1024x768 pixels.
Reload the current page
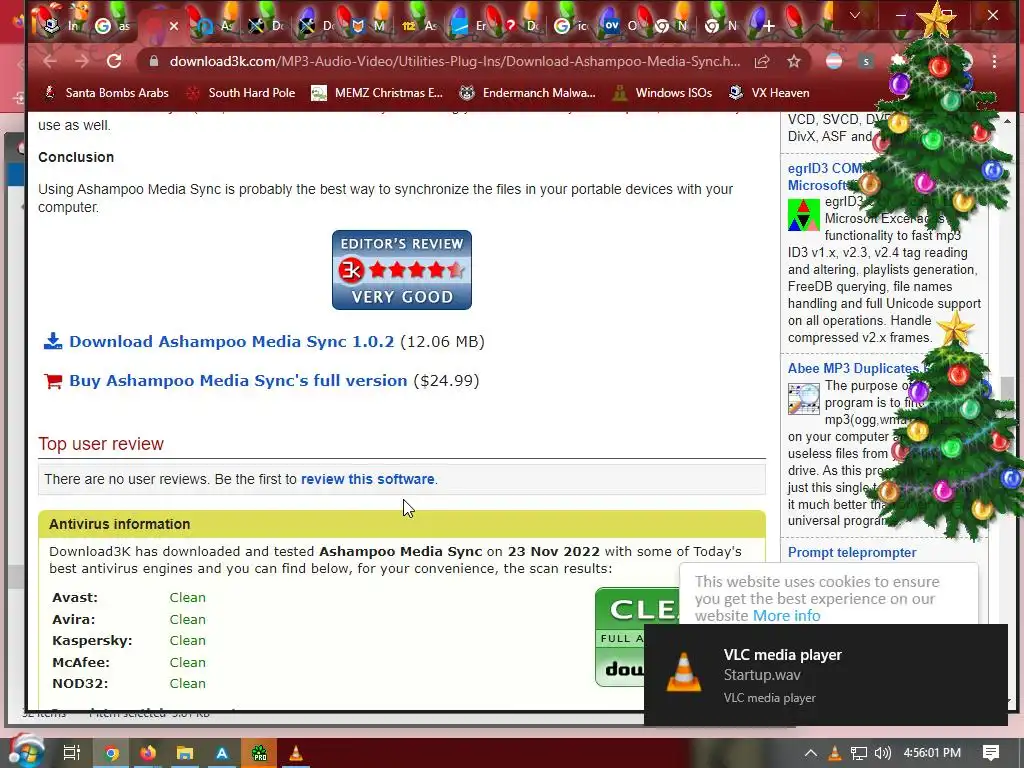tap(114, 61)
